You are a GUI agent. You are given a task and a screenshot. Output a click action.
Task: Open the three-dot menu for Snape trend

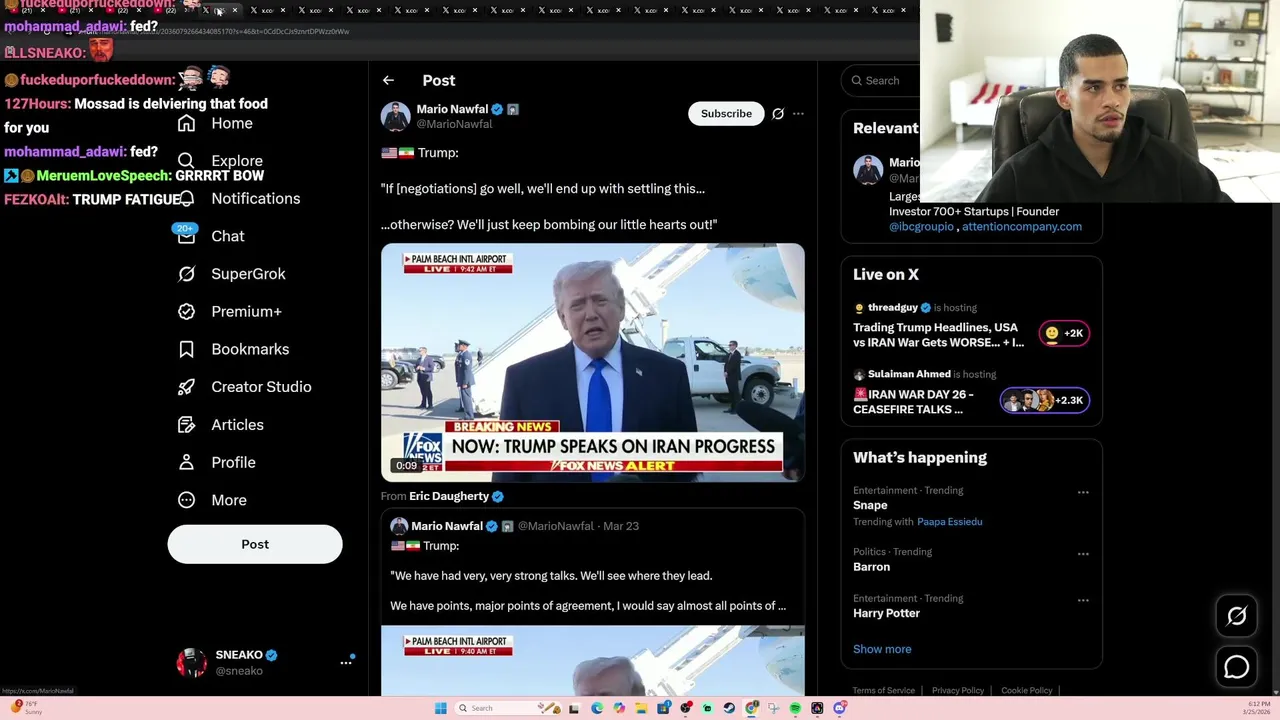[1083, 492]
